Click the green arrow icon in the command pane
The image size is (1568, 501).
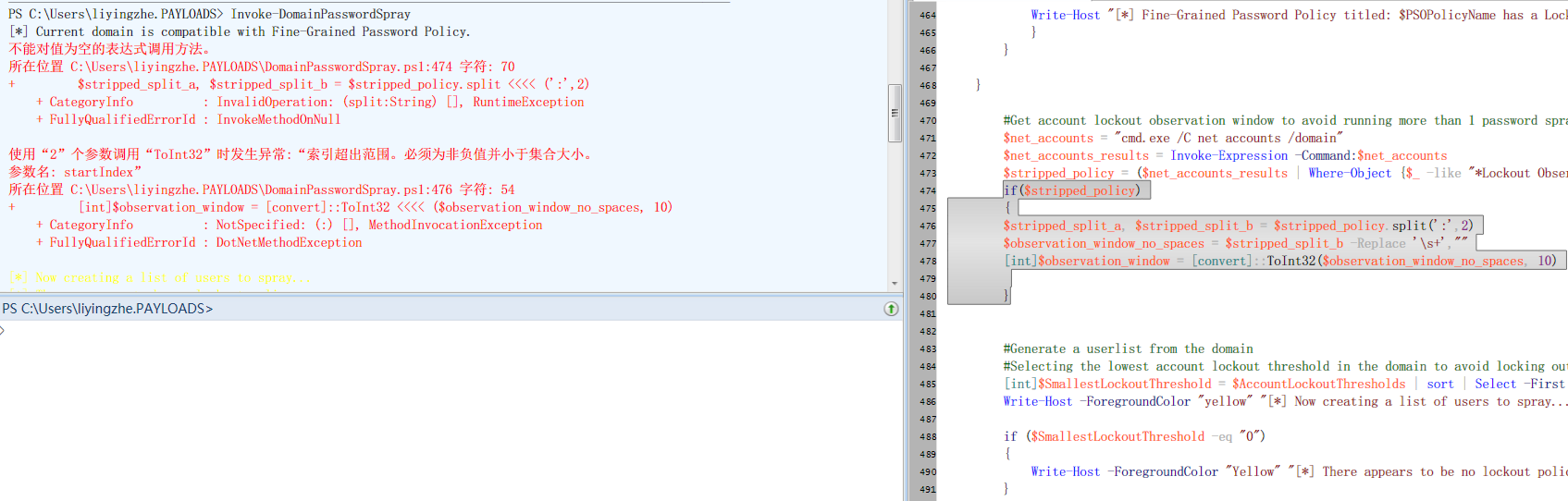pyautogui.click(x=891, y=309)
